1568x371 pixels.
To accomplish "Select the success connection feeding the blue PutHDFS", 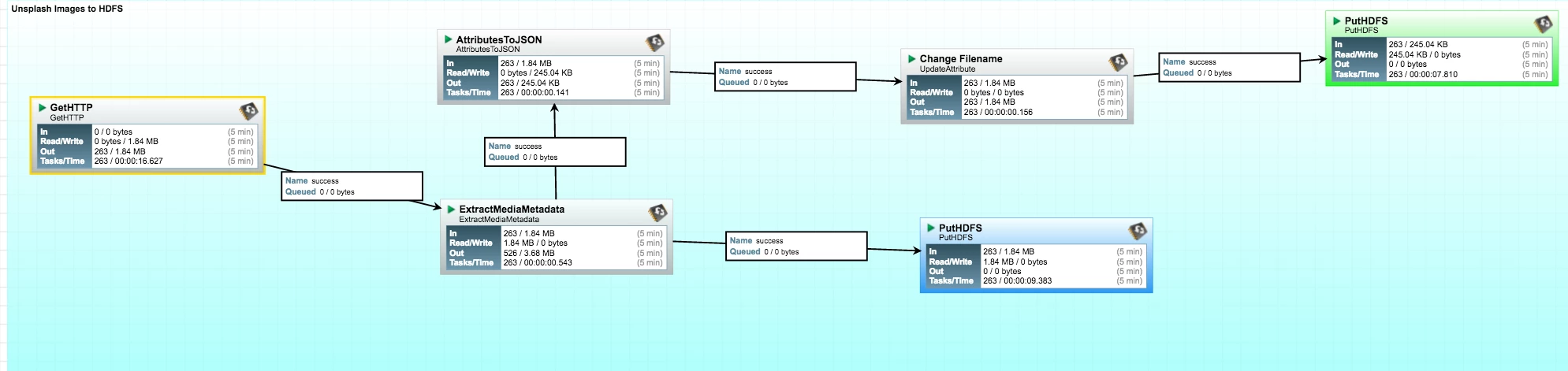I will (796, 246).
